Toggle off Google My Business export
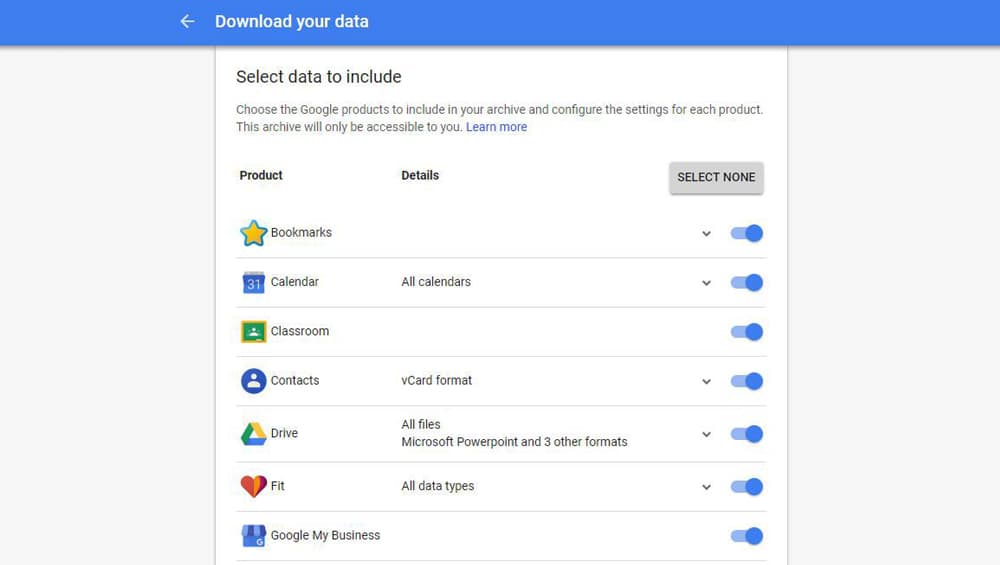 pyautogui.click(x=746, y=536)
